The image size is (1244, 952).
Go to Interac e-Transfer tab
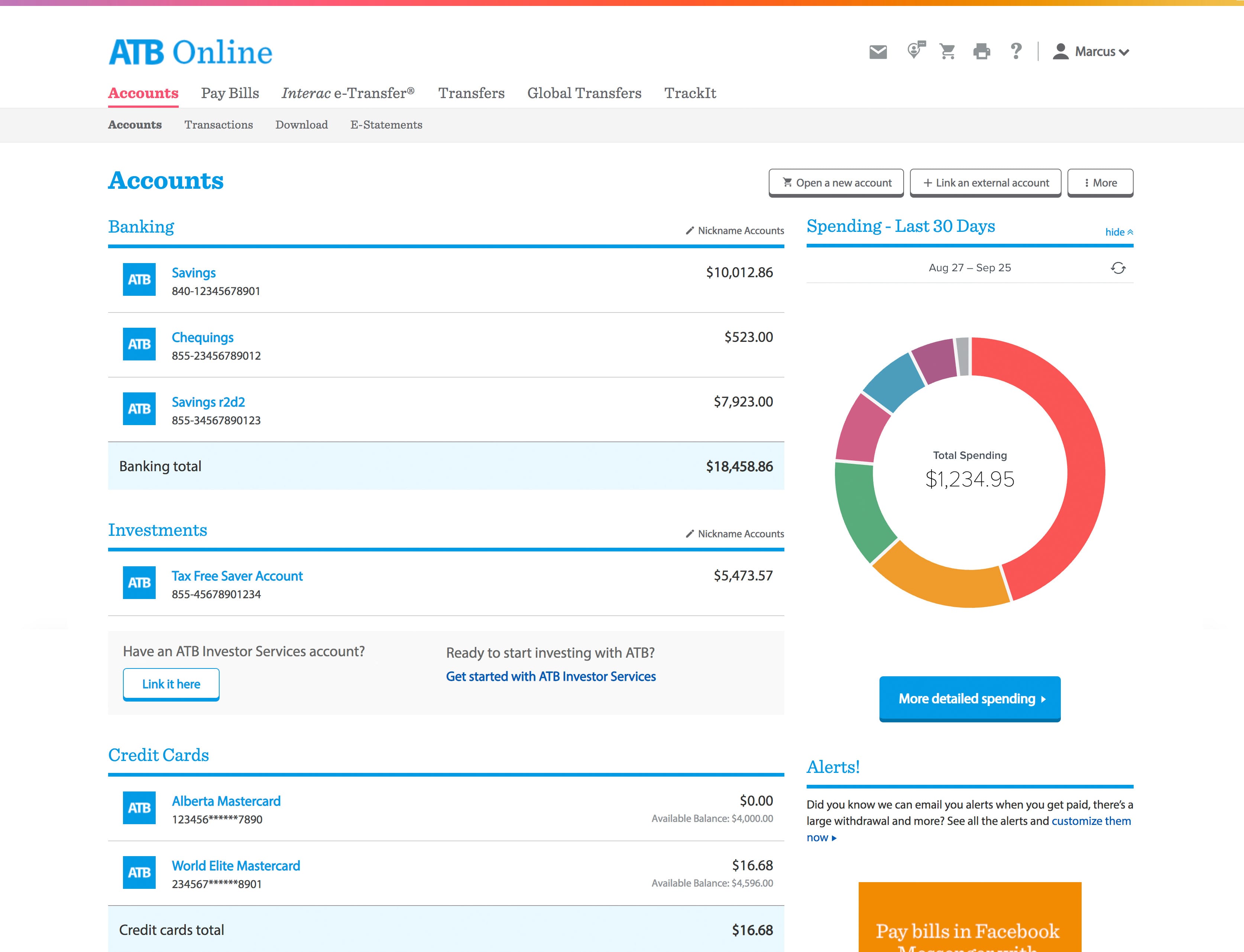(x=349, y=93)
